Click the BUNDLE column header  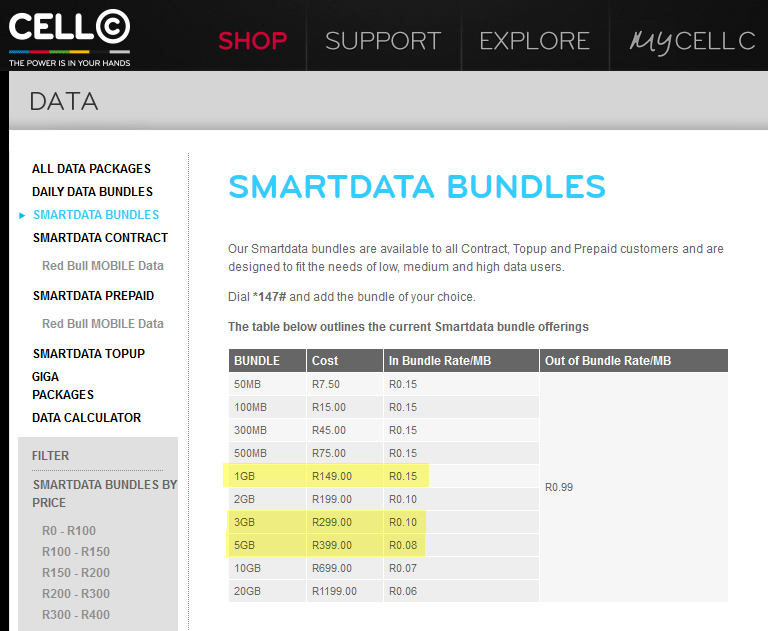click(267, 361)
